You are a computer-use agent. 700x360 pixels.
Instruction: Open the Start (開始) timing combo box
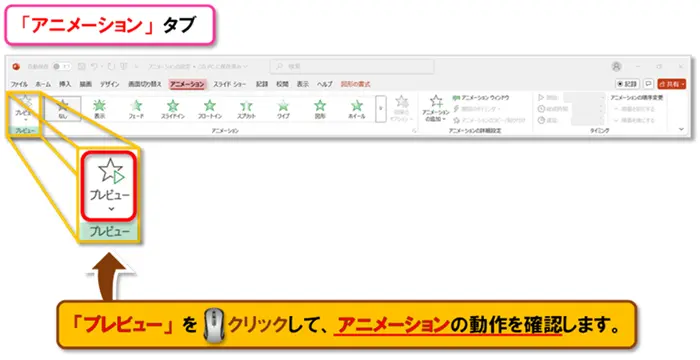[x=583, y=97]
